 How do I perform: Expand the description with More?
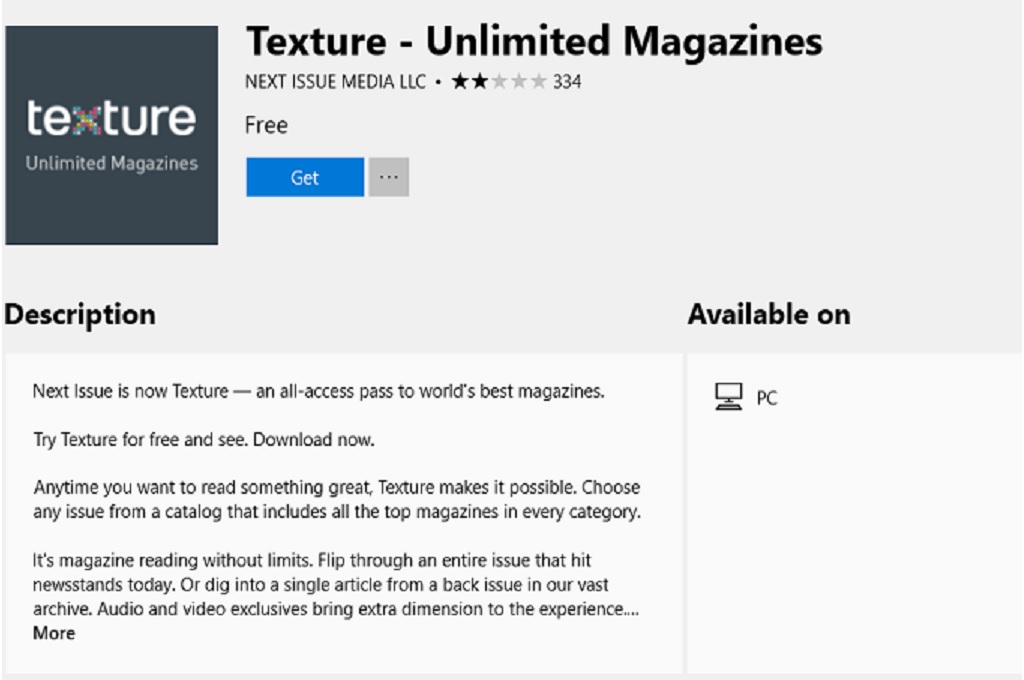coord(54,633)
